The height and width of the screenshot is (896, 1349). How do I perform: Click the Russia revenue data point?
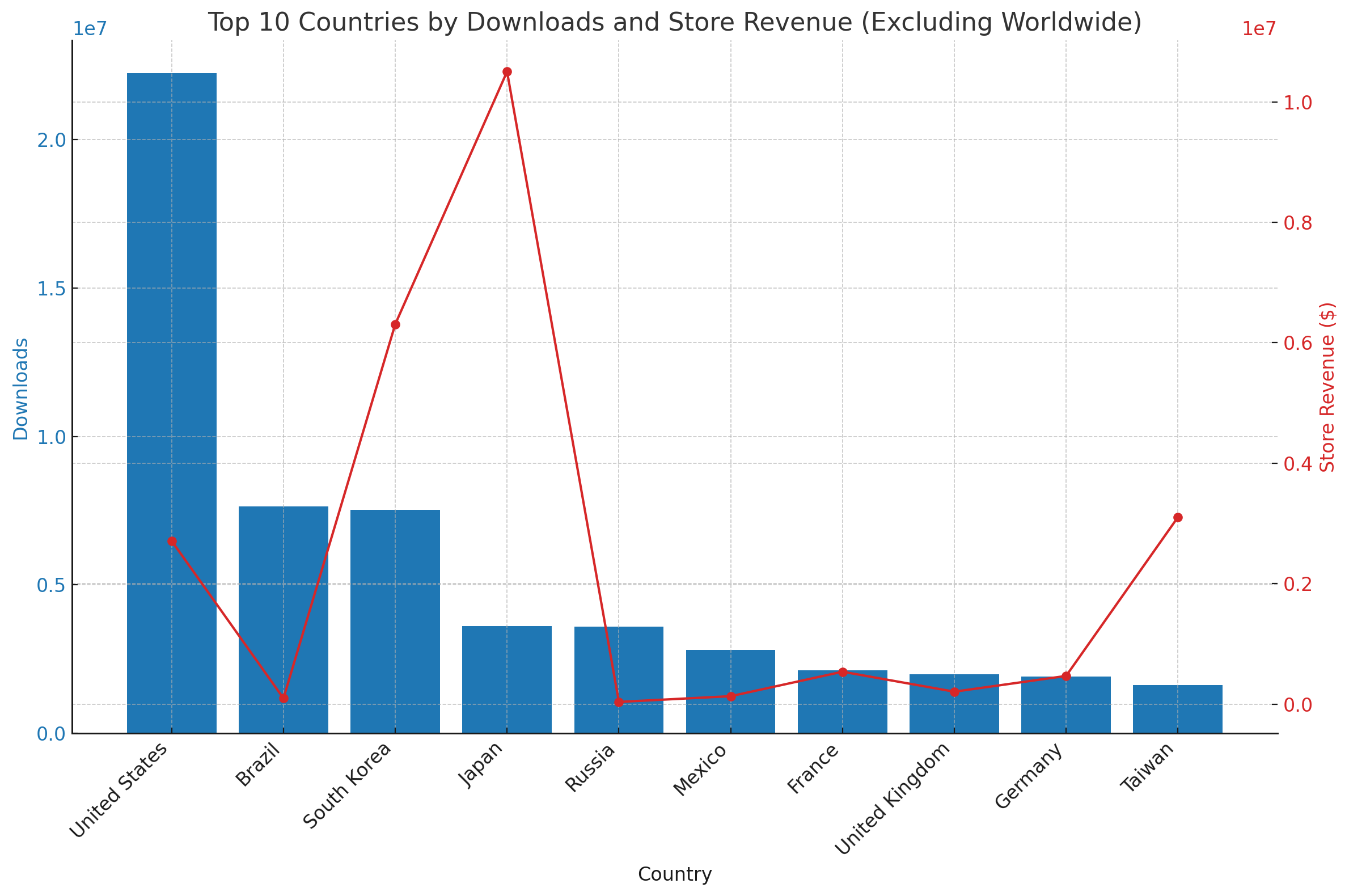point(619,702)
